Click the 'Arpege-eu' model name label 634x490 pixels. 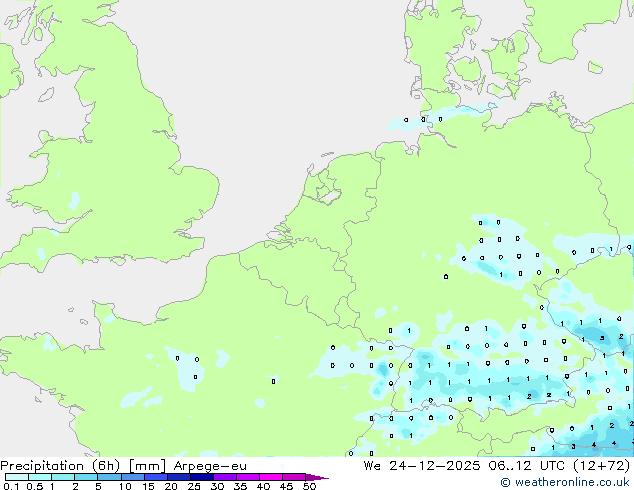pos(210,467)
